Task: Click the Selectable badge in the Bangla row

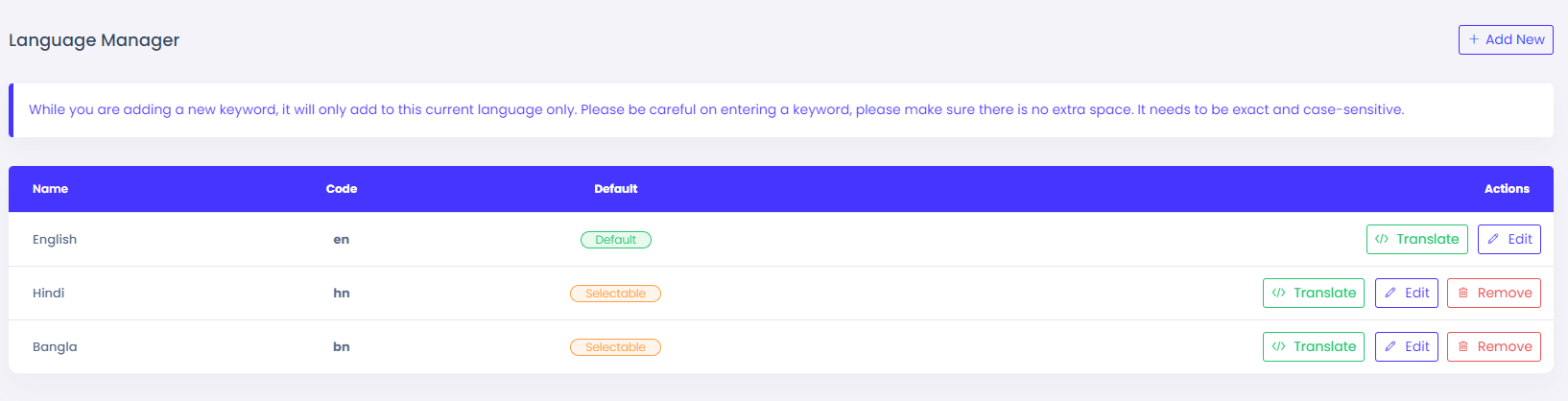Action: point(615,347)
